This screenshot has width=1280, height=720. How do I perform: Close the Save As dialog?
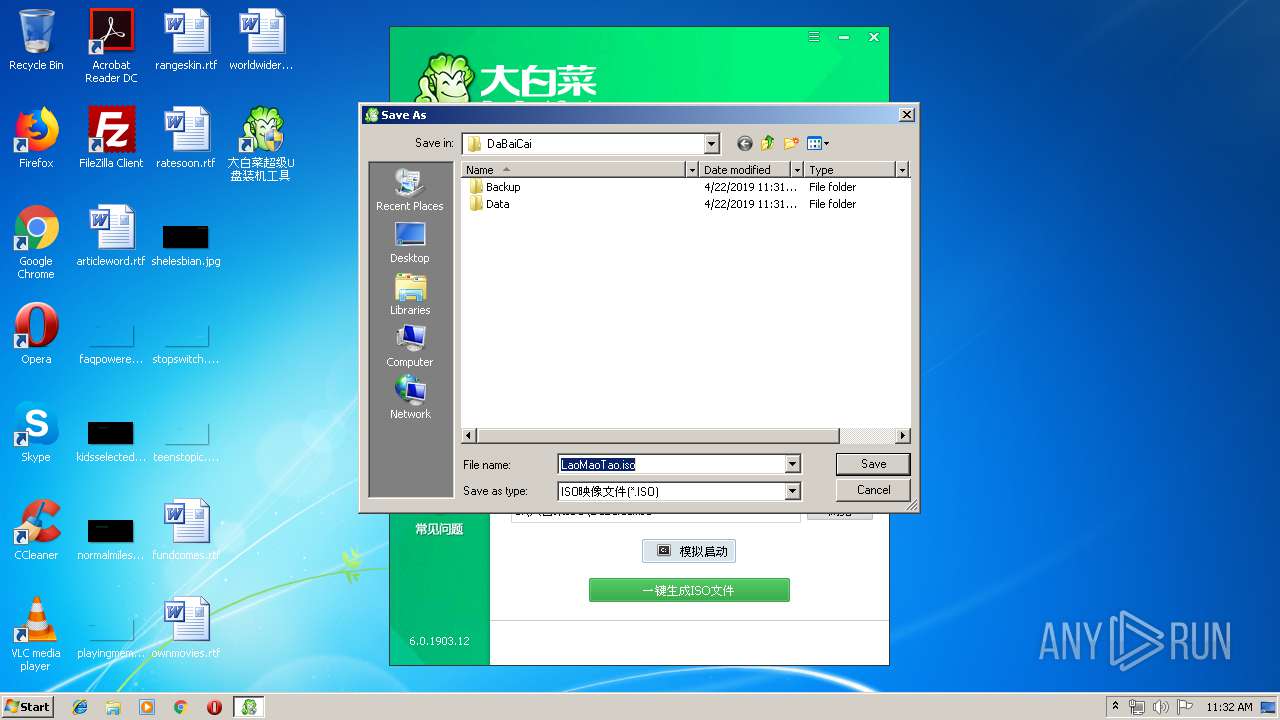(x=906, y=115)
